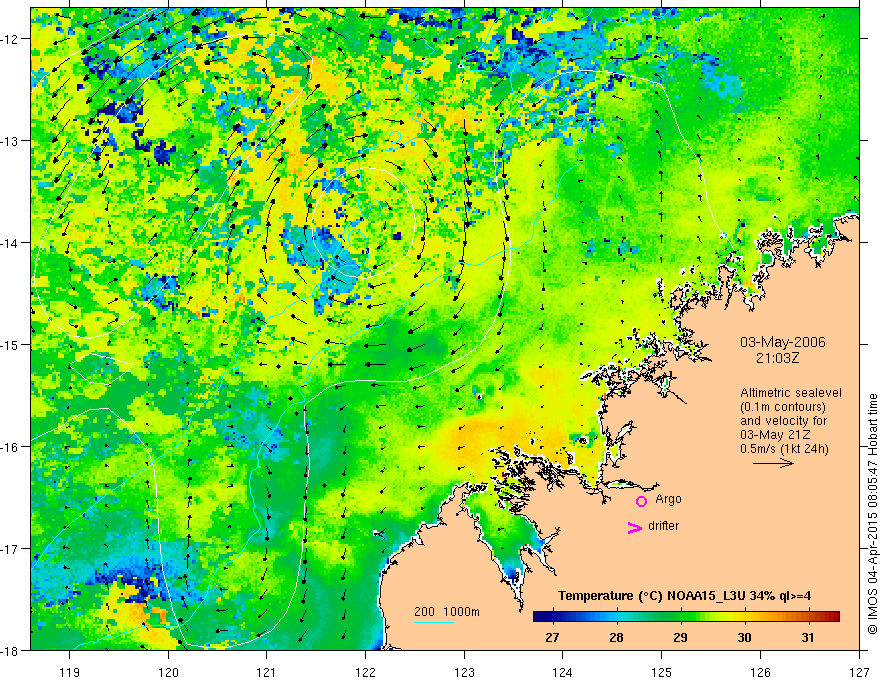This screenshot has height=680, width=880.
Task: Click the longitude axis label '127'
Action: click(859, 672)
